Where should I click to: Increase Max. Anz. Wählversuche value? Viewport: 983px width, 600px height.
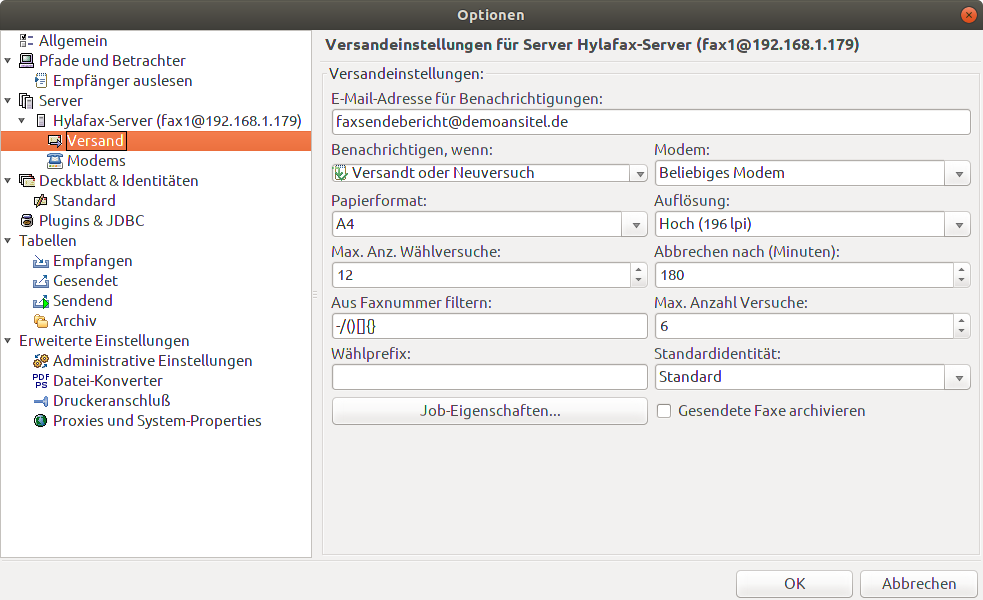(639, 269)
